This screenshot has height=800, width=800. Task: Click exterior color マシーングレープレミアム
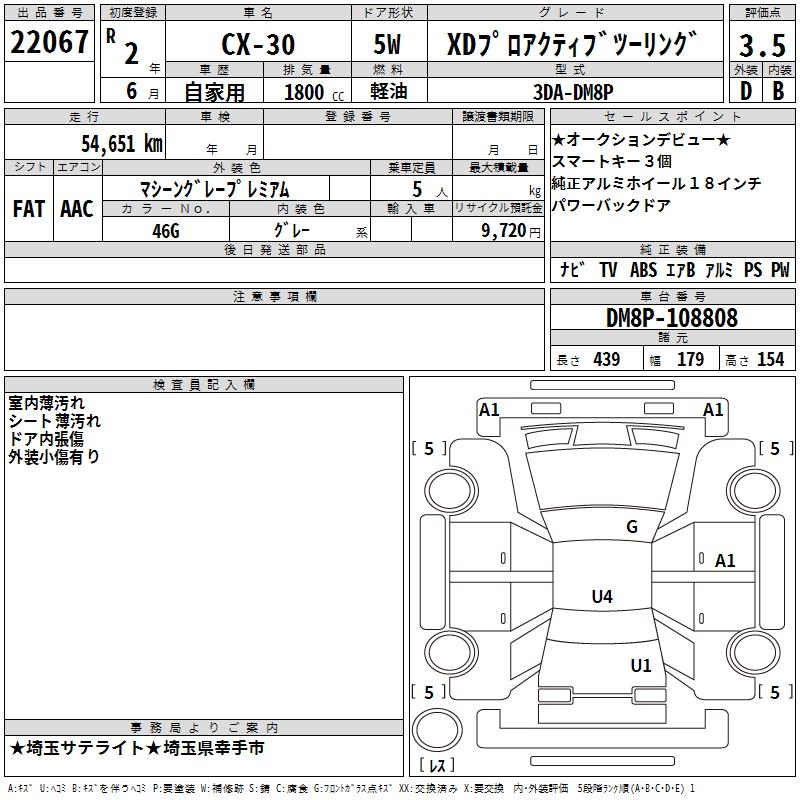click(x=215, y=189)
